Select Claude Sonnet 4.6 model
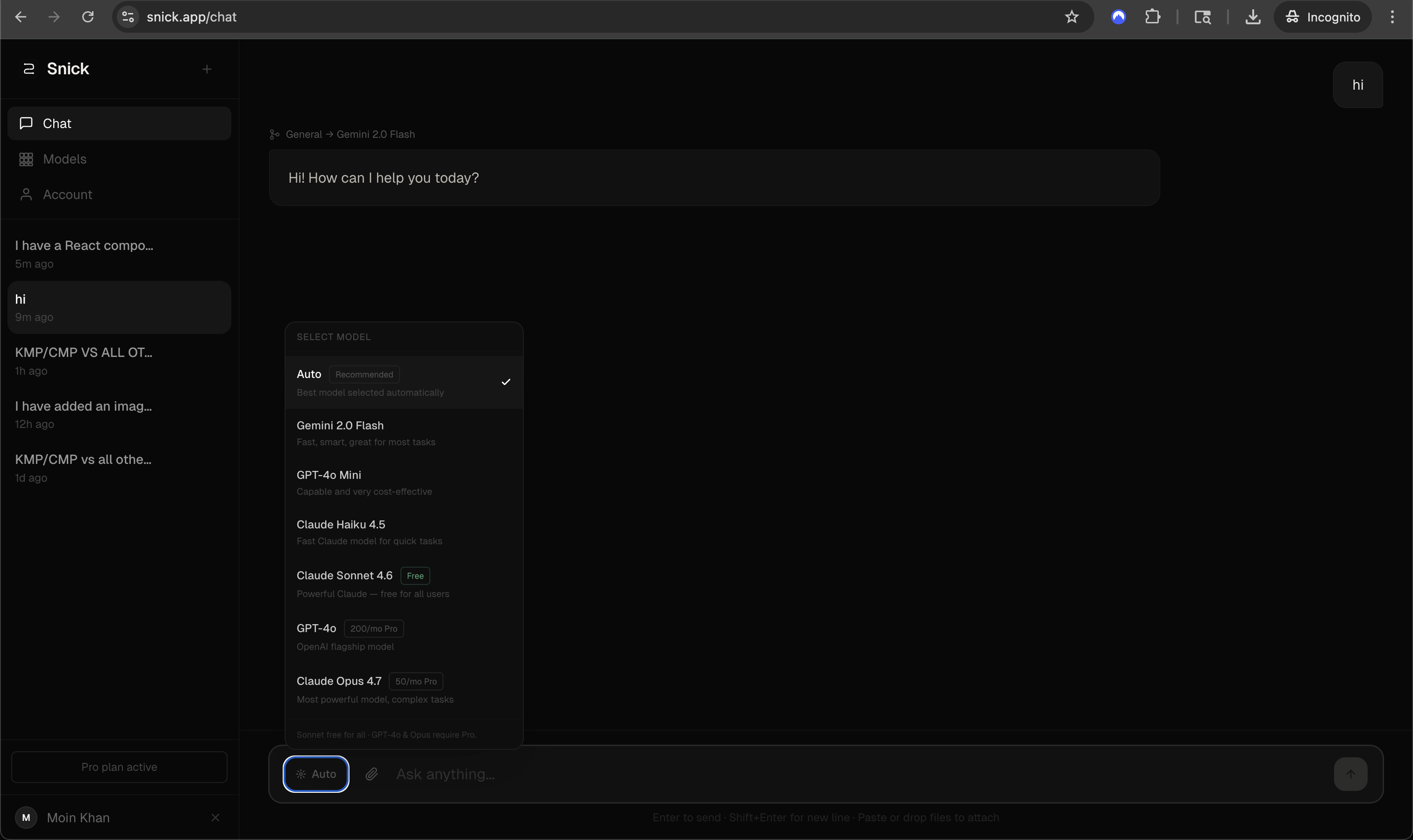The image size is (1413, 840). coord(404,584)
